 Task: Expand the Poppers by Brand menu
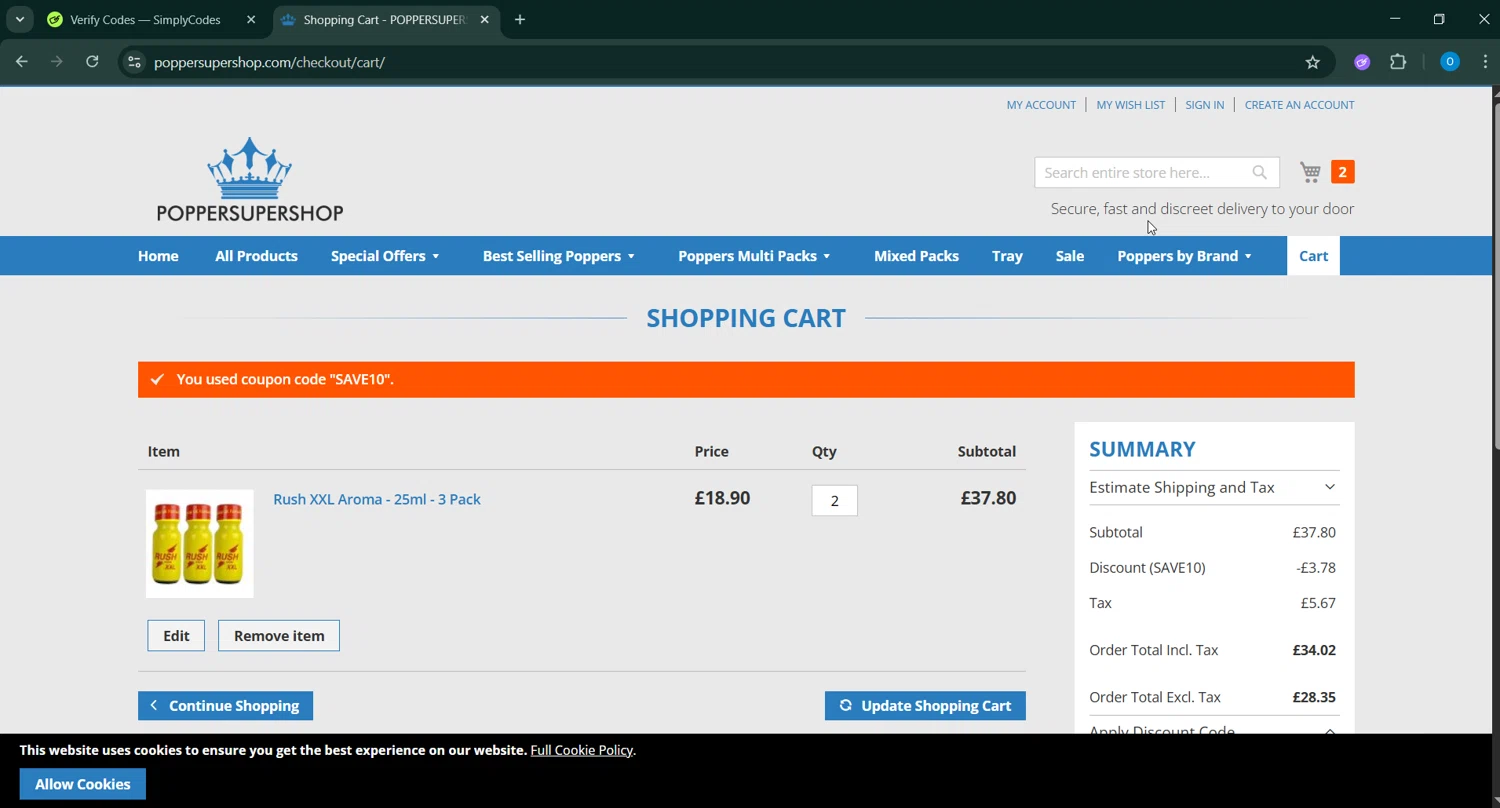(1185, 256)
